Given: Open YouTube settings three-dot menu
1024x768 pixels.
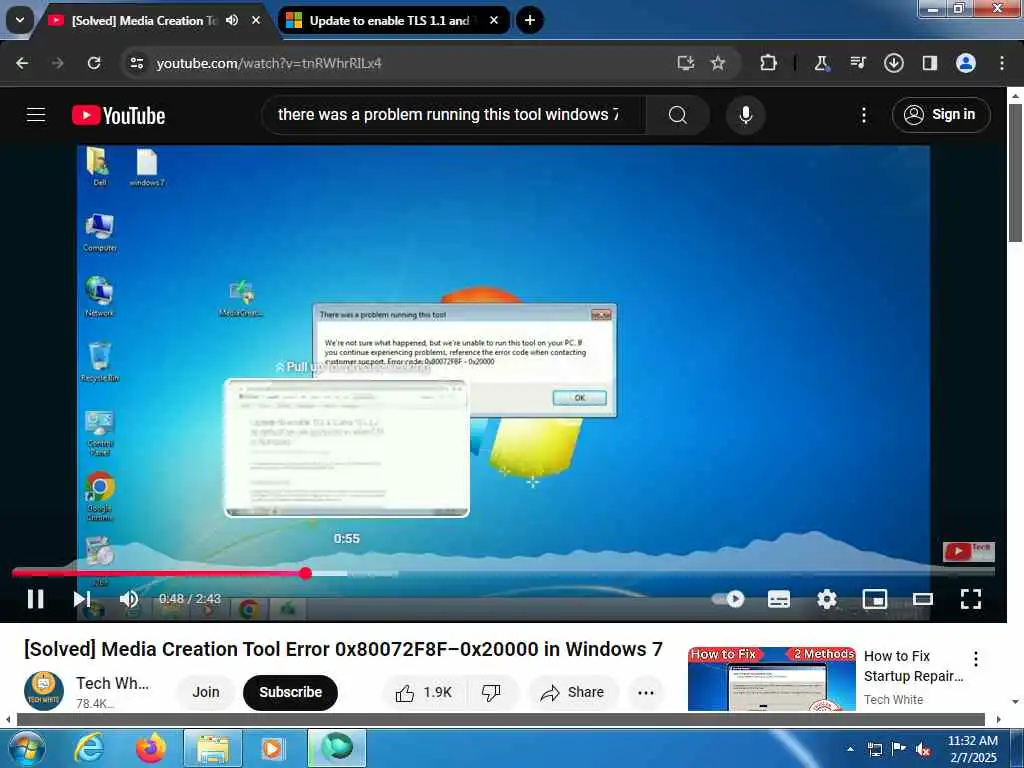Looking at the screenshot, I should tap(863, 116).
